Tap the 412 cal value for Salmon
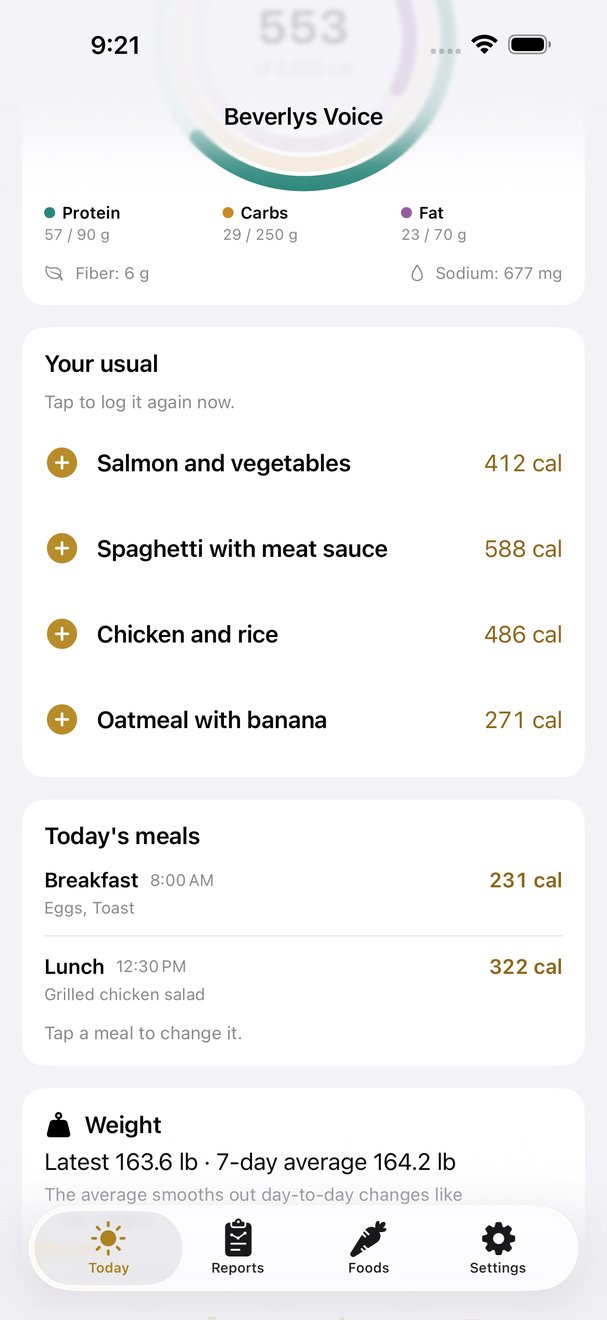 pos(523,463)
